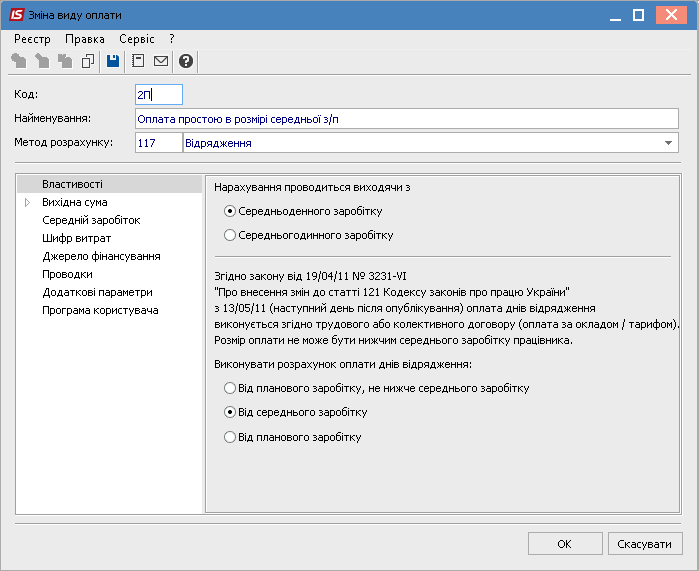Open the Сервіс menu

click(x=137, y=39)
